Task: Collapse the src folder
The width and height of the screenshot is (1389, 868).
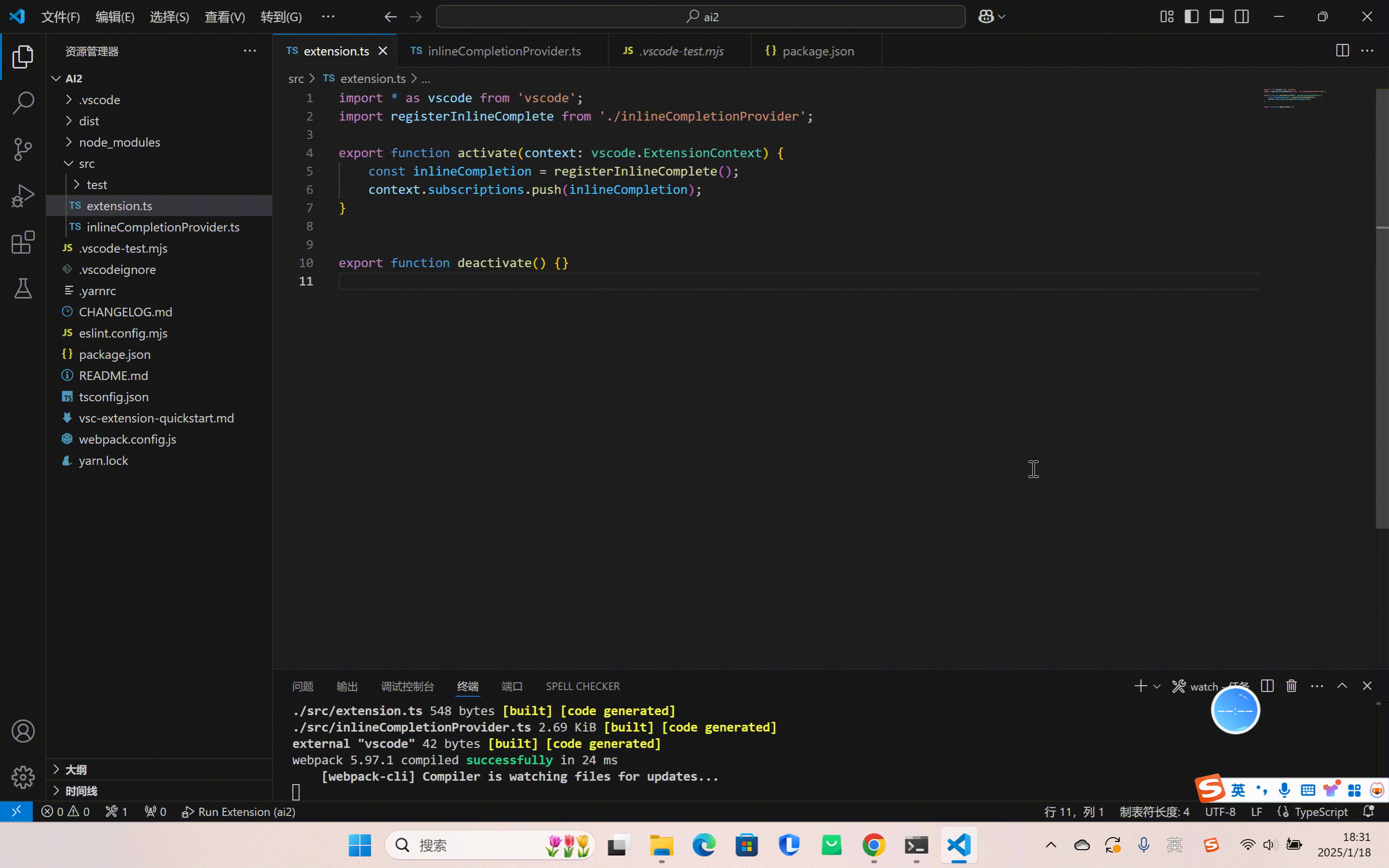Action: point(87,163)
